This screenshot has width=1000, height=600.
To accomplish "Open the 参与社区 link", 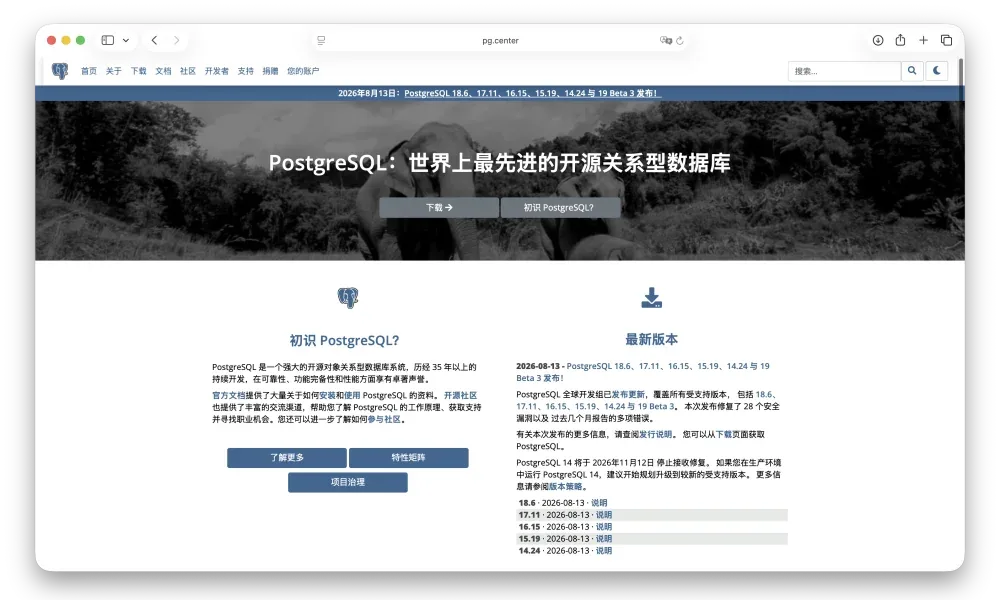I will [x=384, y=420].
